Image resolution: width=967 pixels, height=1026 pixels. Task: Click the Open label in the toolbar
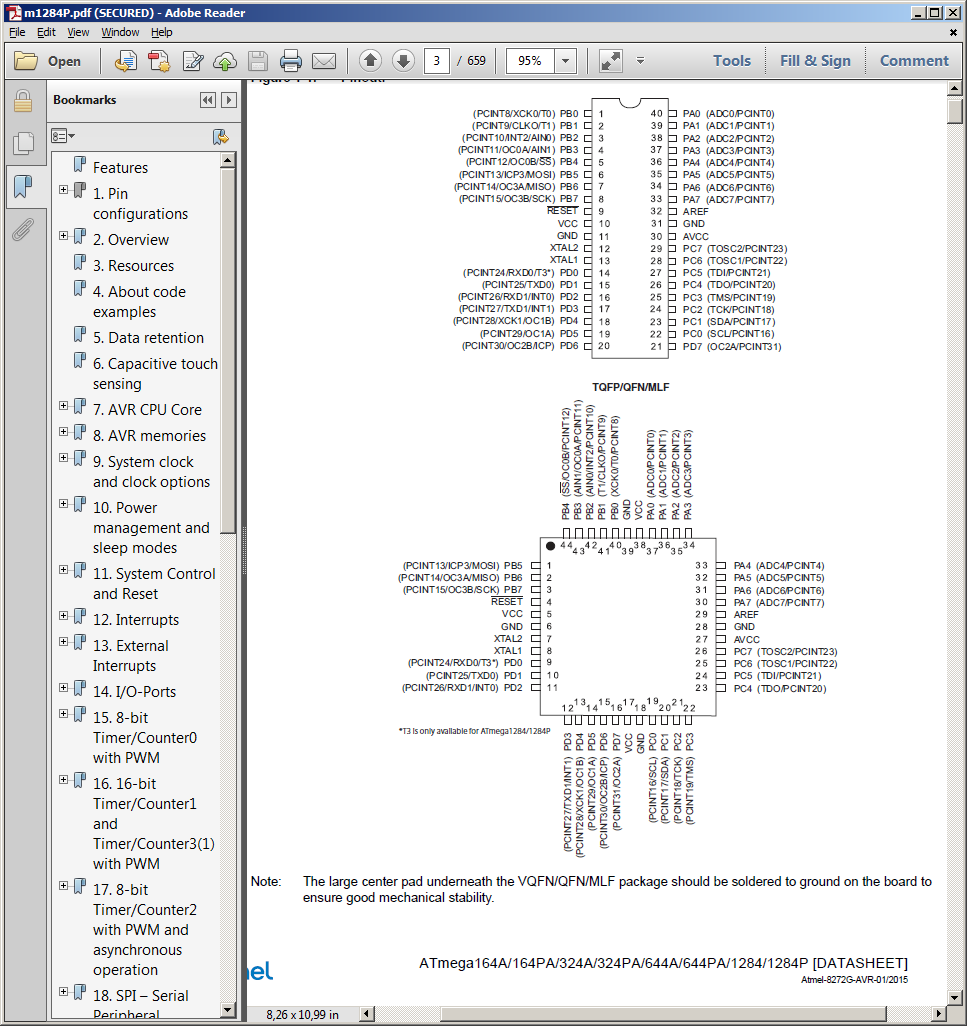click(64, 62)
